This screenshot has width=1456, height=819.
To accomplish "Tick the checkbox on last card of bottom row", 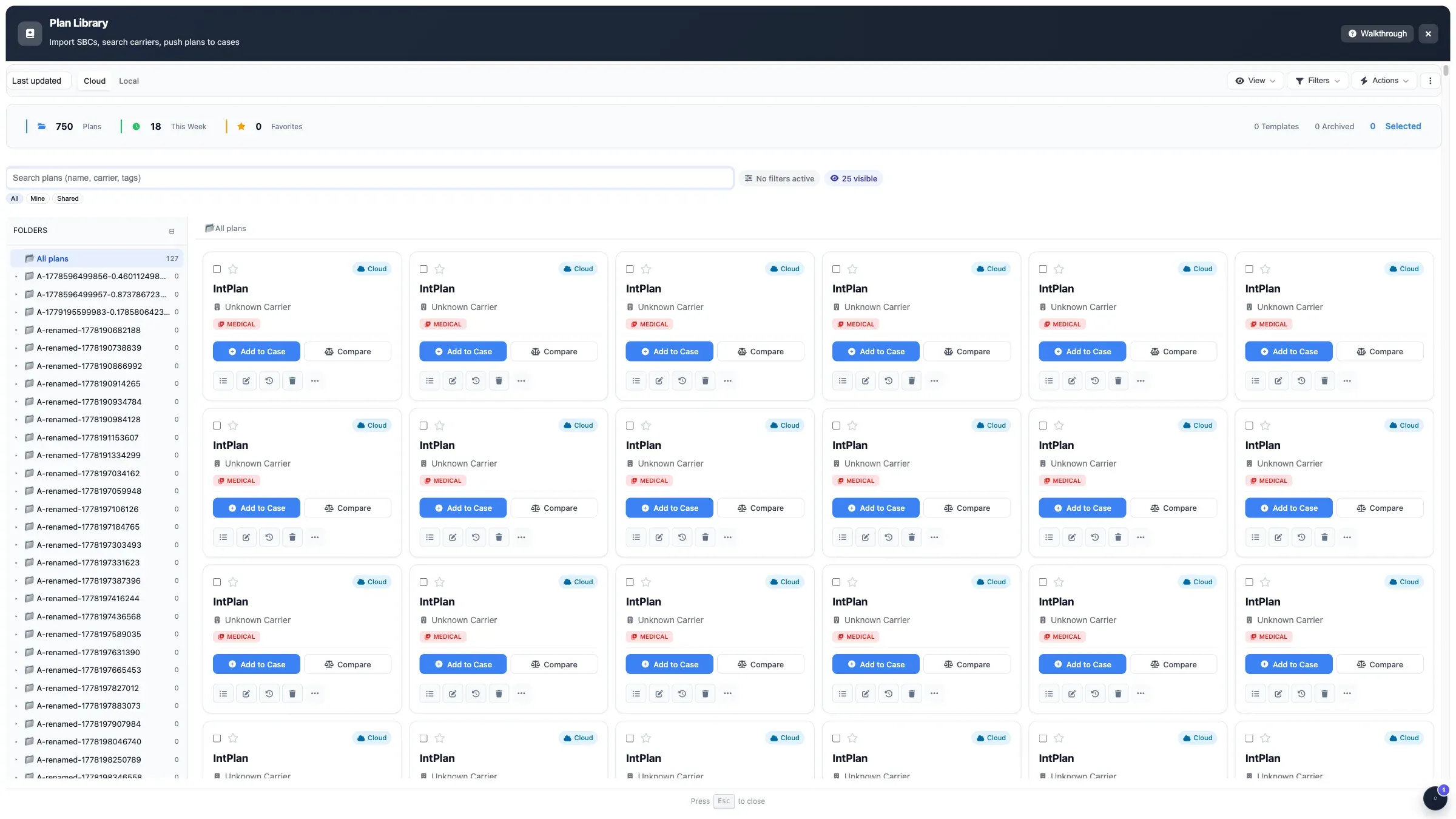I will point(1249,738).
